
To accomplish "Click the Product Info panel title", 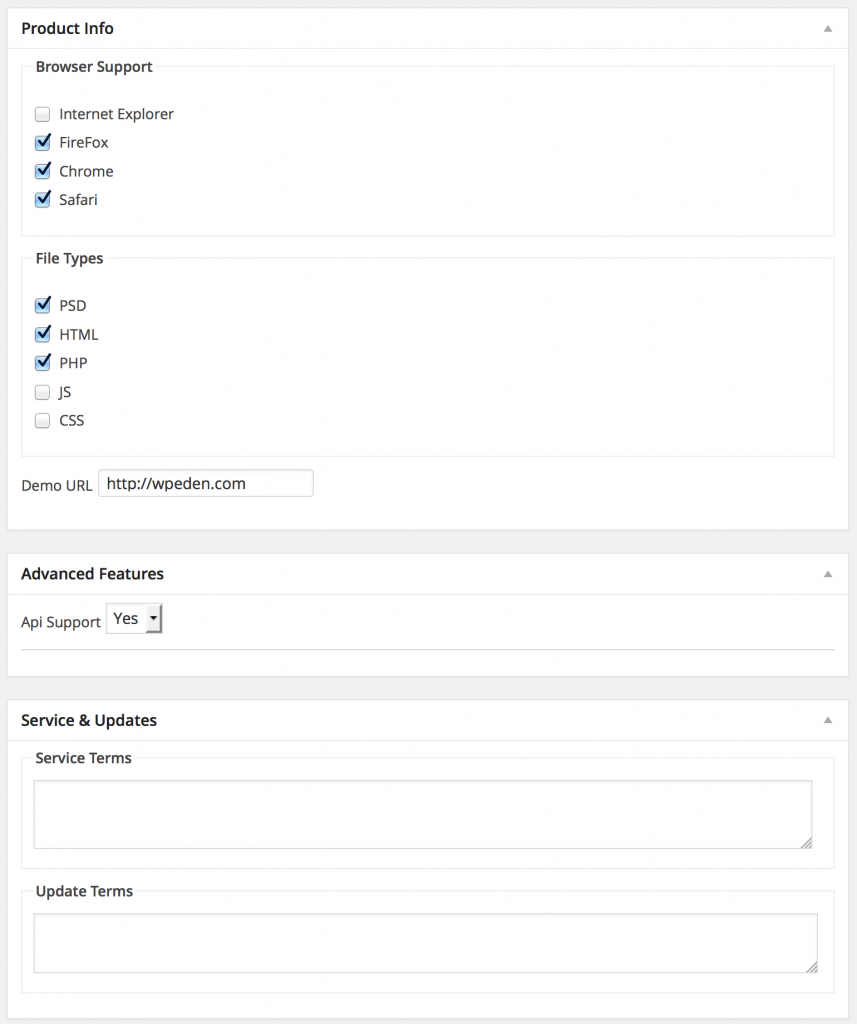I will point(67,29).
